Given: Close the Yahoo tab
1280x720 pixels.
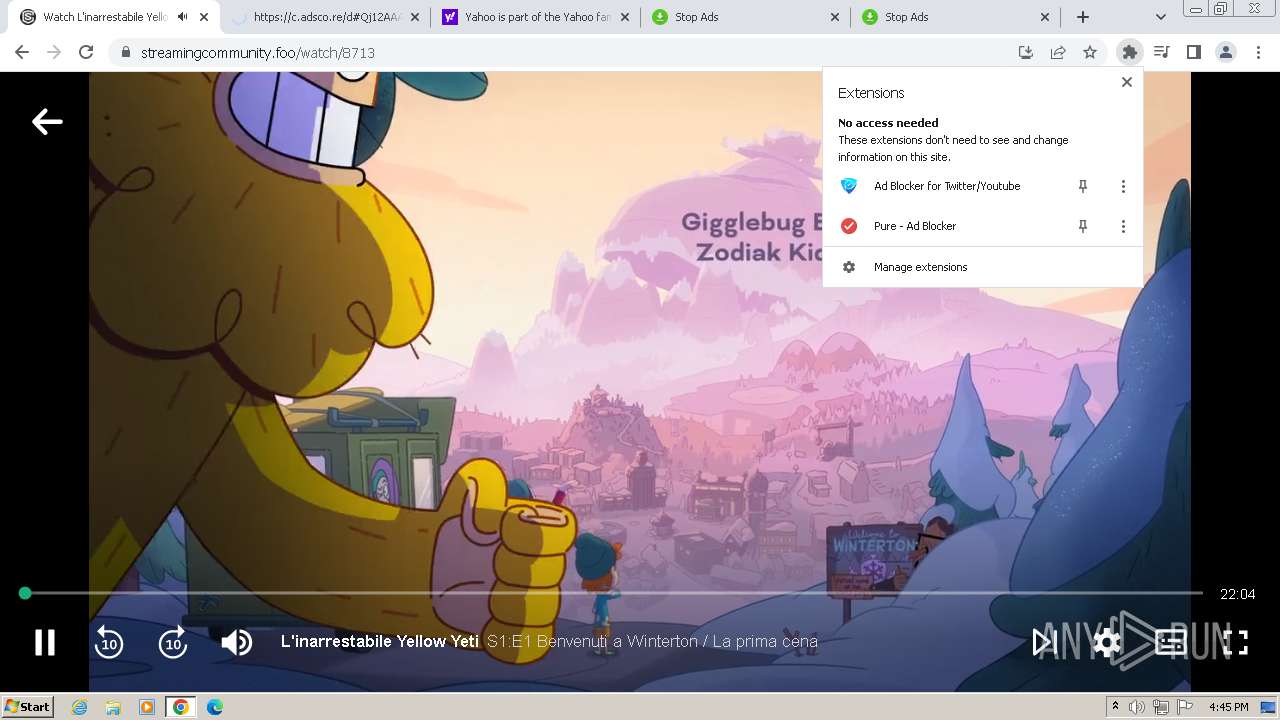Looking at the screenshot, I should [625, 17].
